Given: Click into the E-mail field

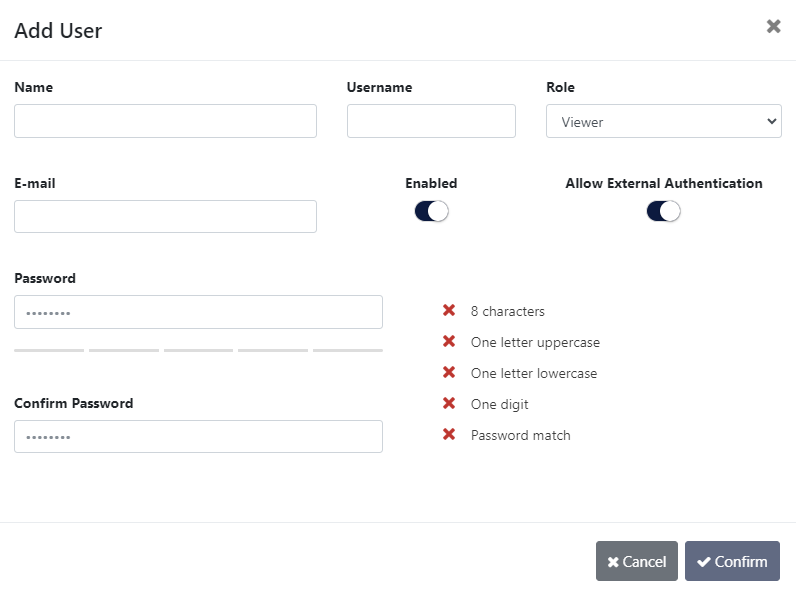Looking at the screenshot, I should point(165,216).
